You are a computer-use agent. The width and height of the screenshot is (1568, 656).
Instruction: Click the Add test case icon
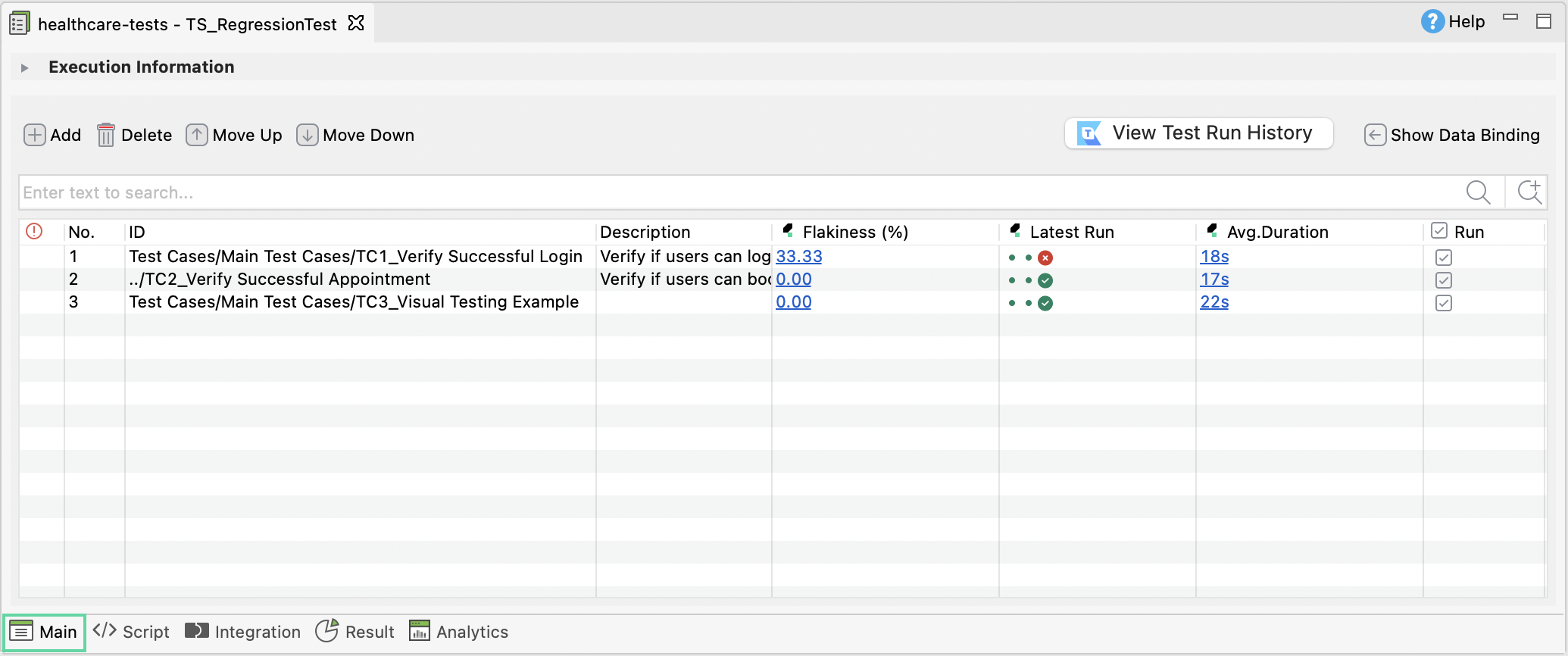click(34, 135)
